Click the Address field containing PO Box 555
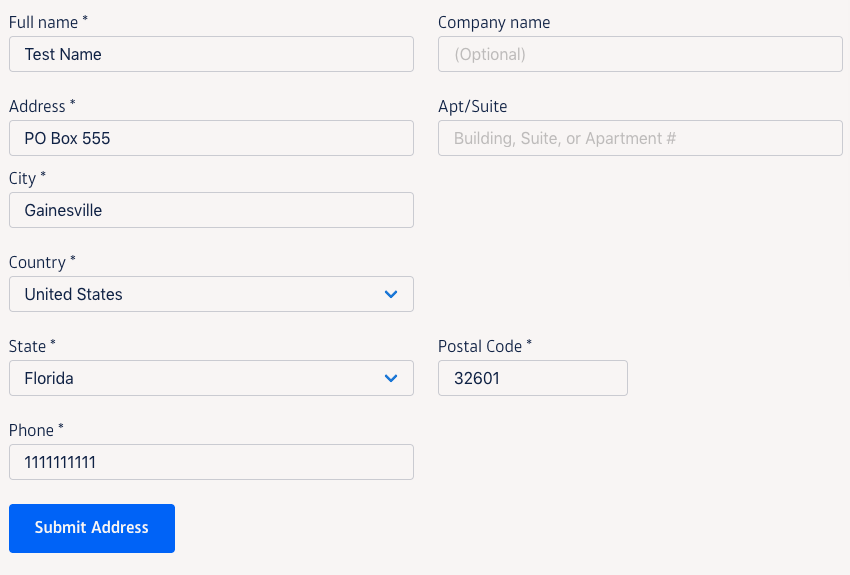The width and height of the screenshot is (850, 575). coord(211,138)
